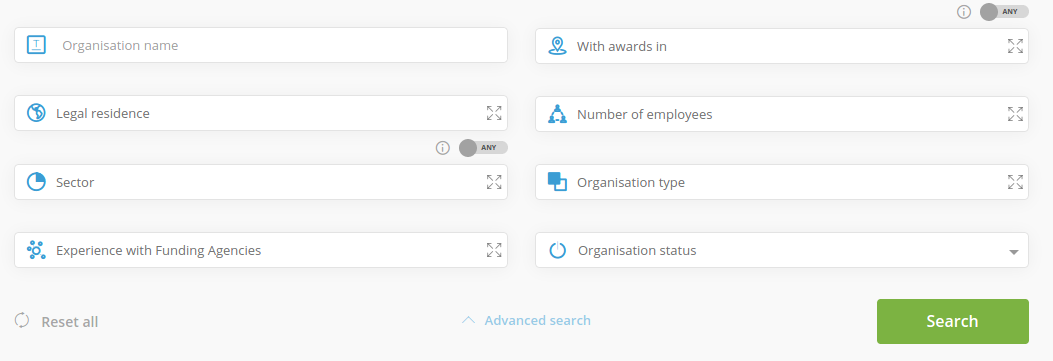Focus the Organisation name input field
This screenshot has width=1053, height=361.
click(x=261, y=45)
